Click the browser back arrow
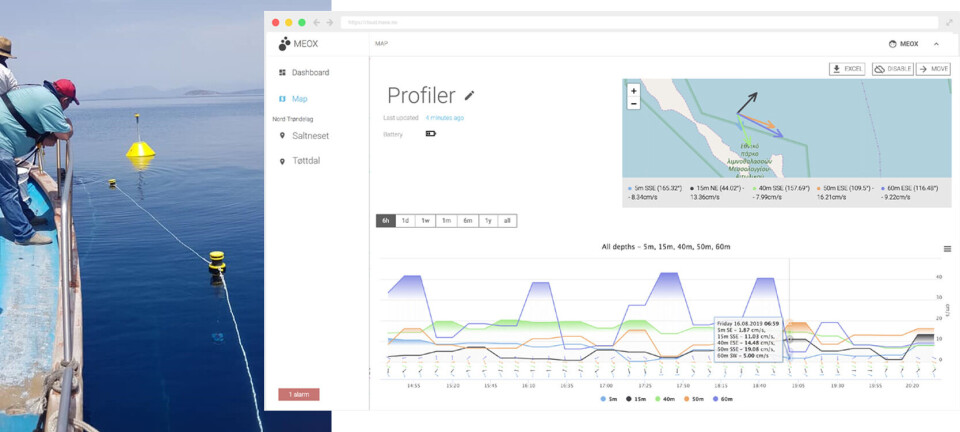Image resolution: width=960 pixels, height=432 pixels. tap(317, 21)
